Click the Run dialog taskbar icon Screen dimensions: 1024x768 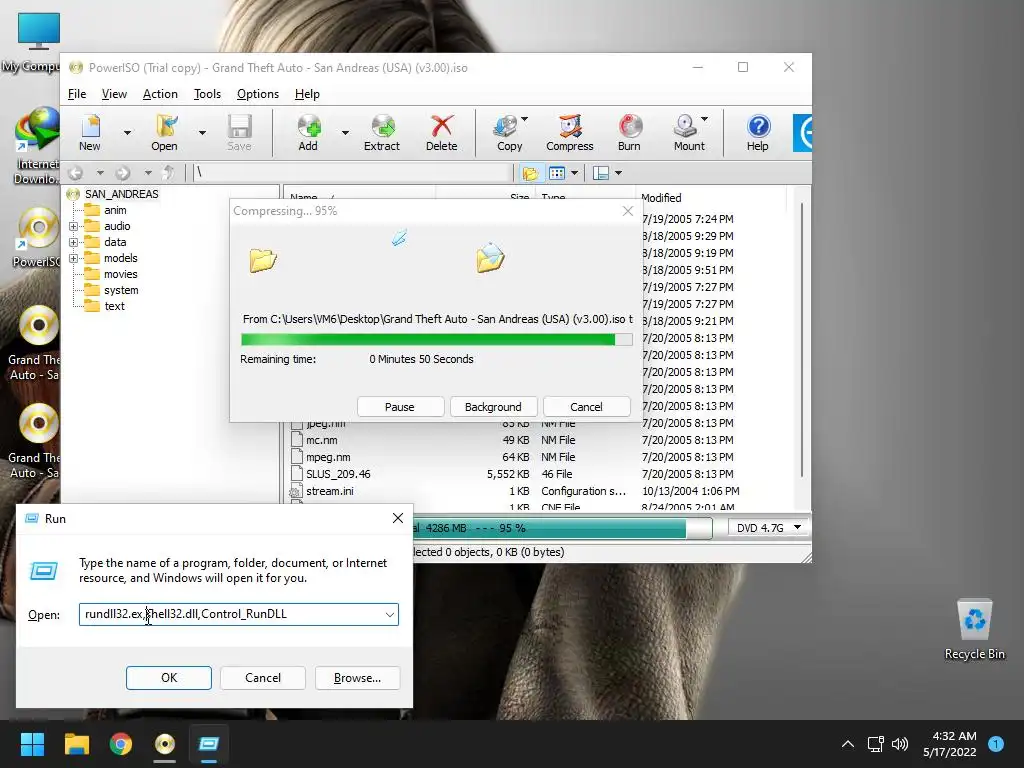tap(209, 744)
